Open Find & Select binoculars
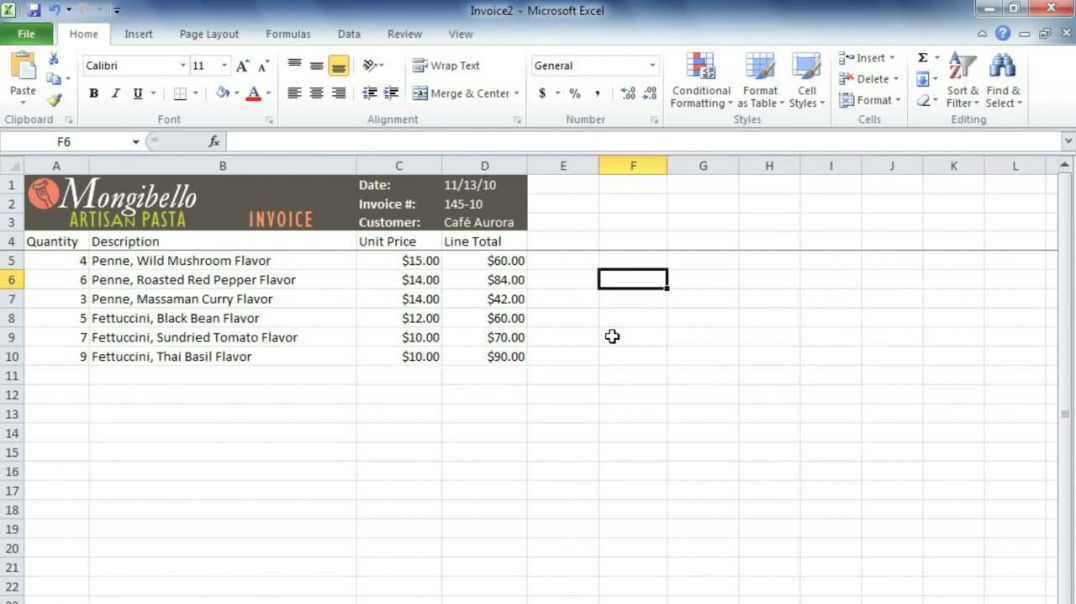 pyautogui.click(x=1003, y=80)
